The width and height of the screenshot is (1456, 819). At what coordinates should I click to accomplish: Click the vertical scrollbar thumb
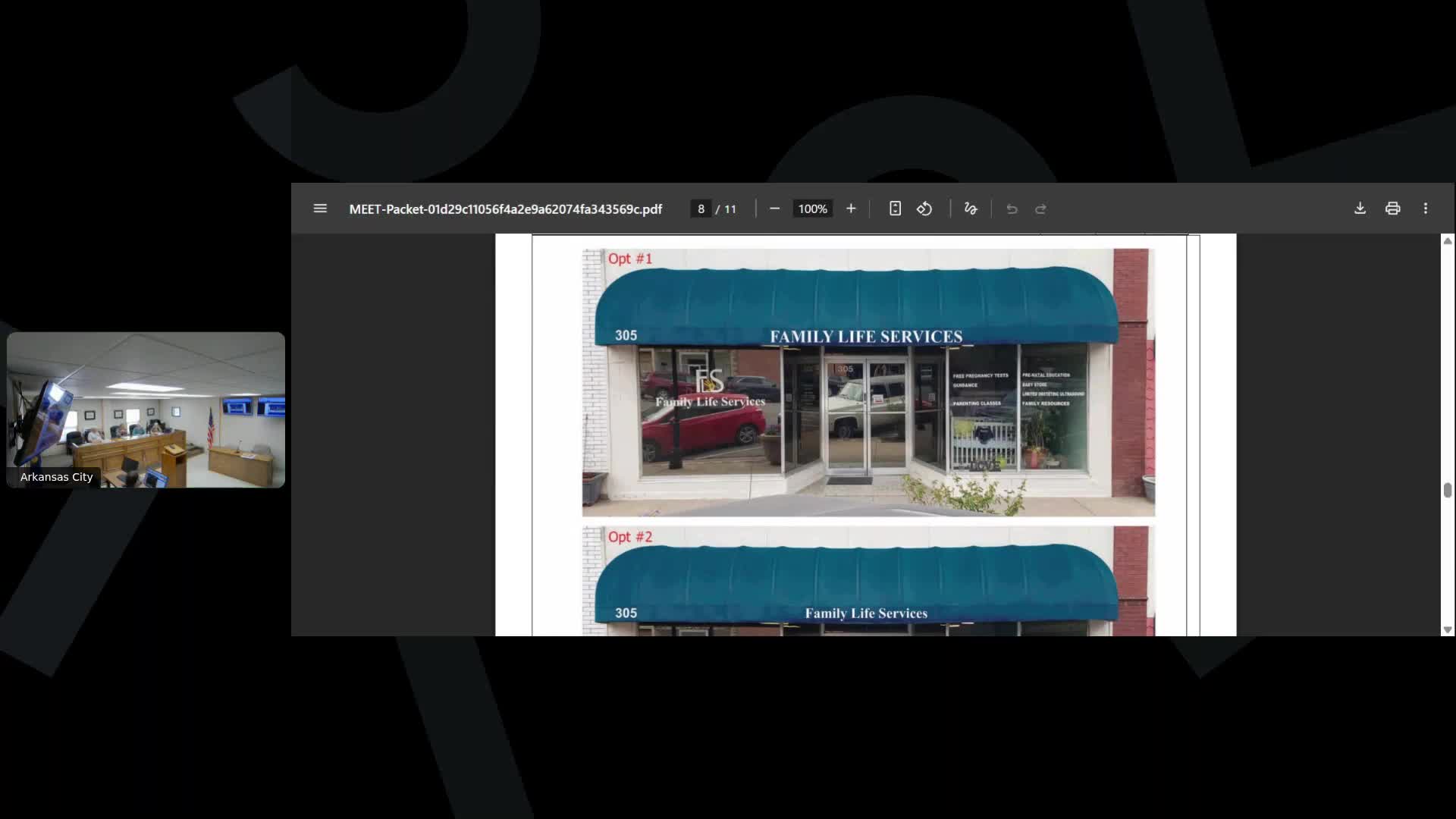tap(1448, 491)
